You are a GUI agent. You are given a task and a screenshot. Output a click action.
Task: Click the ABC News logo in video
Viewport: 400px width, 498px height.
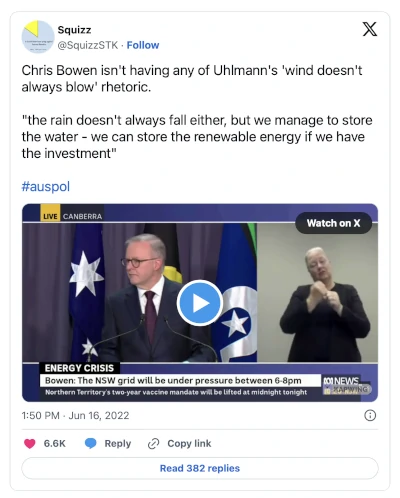341,381
